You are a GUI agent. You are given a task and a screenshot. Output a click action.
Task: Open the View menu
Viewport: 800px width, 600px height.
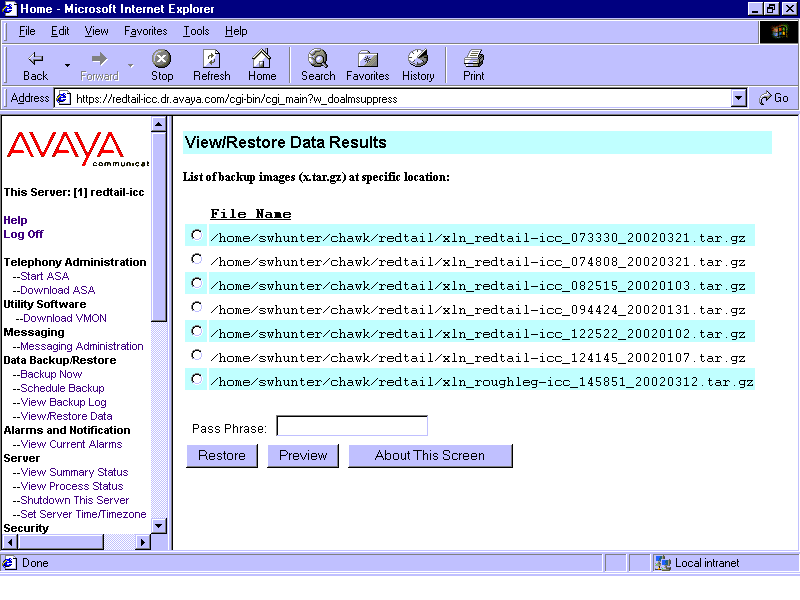coord(96,31)
